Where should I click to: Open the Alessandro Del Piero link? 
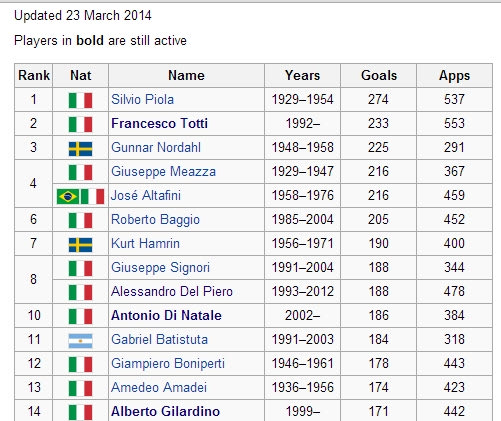click(x=172, y=291)
